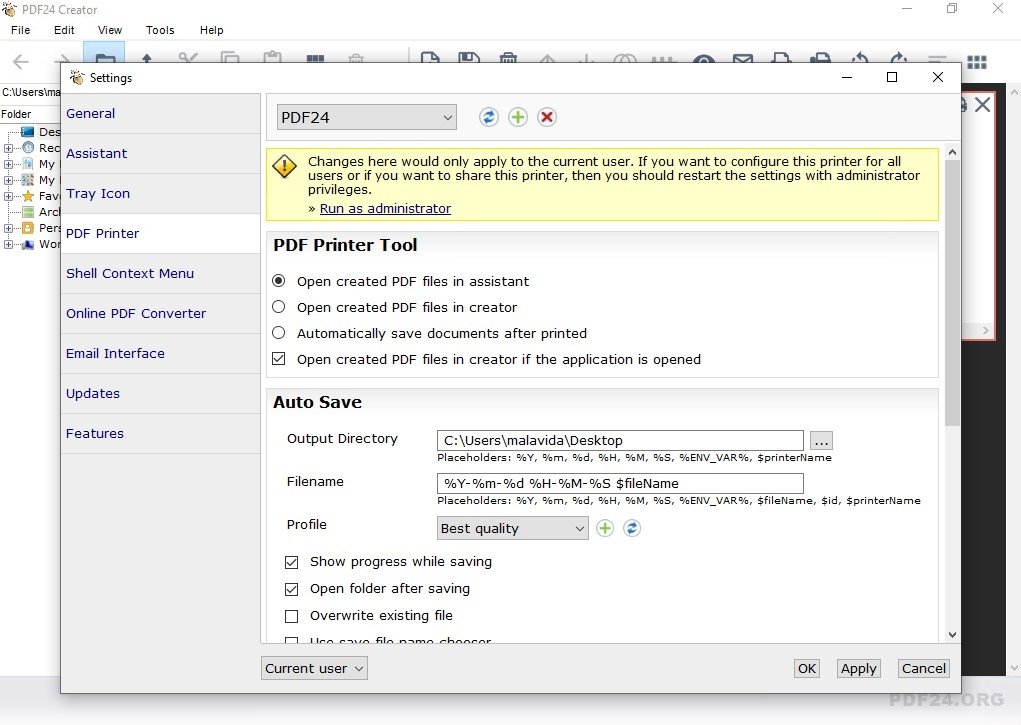Viewport: 1021px width, 725px height.
Task: Click the PDF24 Creator app icon in title bar
Action: (9, 9)
